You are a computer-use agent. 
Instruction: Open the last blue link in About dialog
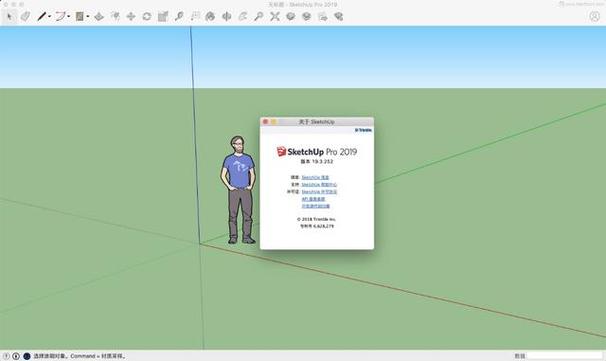315,206
